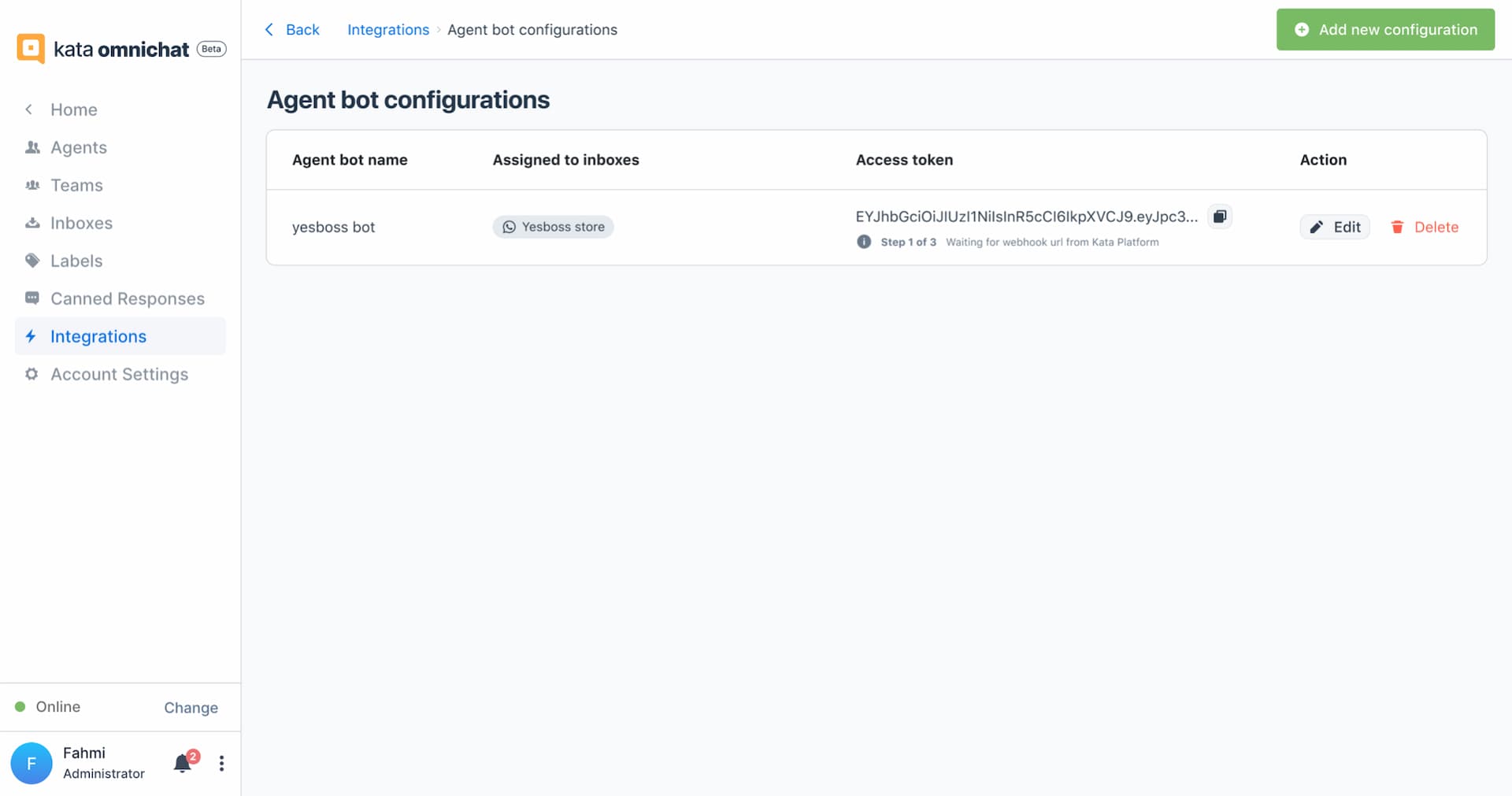Click the lightning bolt Integrations icon
Image resolution: width=1512 pixels, height=796 pixels.
[x=31, y=336]
